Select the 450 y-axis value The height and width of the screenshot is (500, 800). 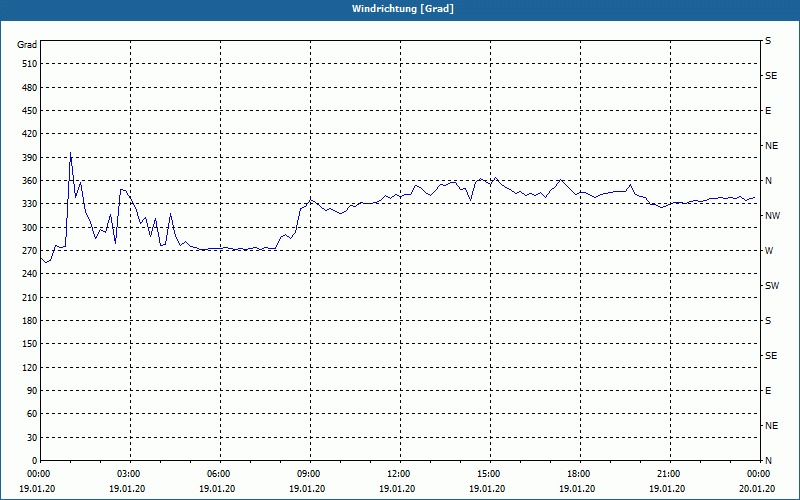[30, 111]
